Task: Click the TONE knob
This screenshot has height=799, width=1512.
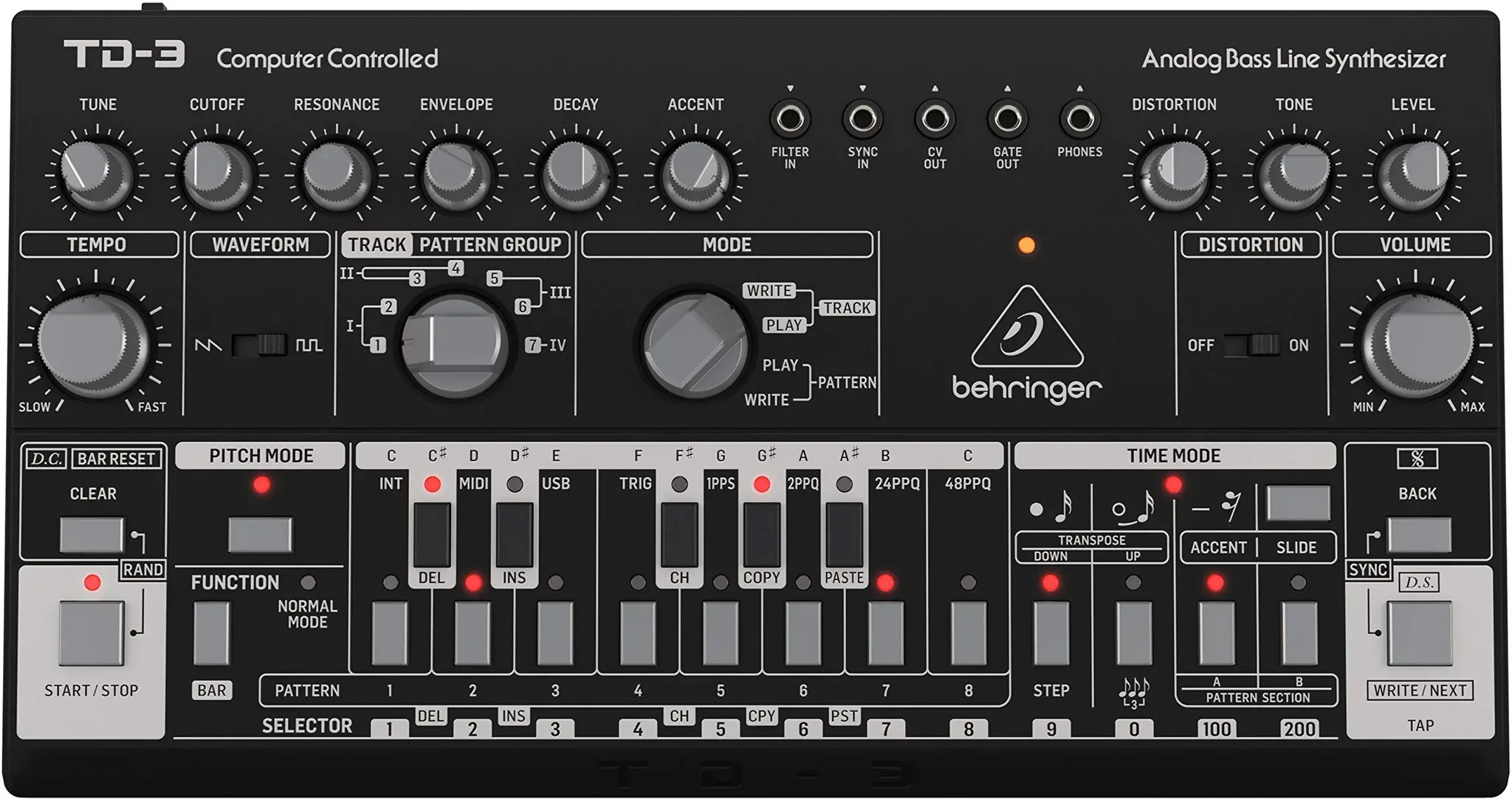Action: click(x=1294, y=175)
